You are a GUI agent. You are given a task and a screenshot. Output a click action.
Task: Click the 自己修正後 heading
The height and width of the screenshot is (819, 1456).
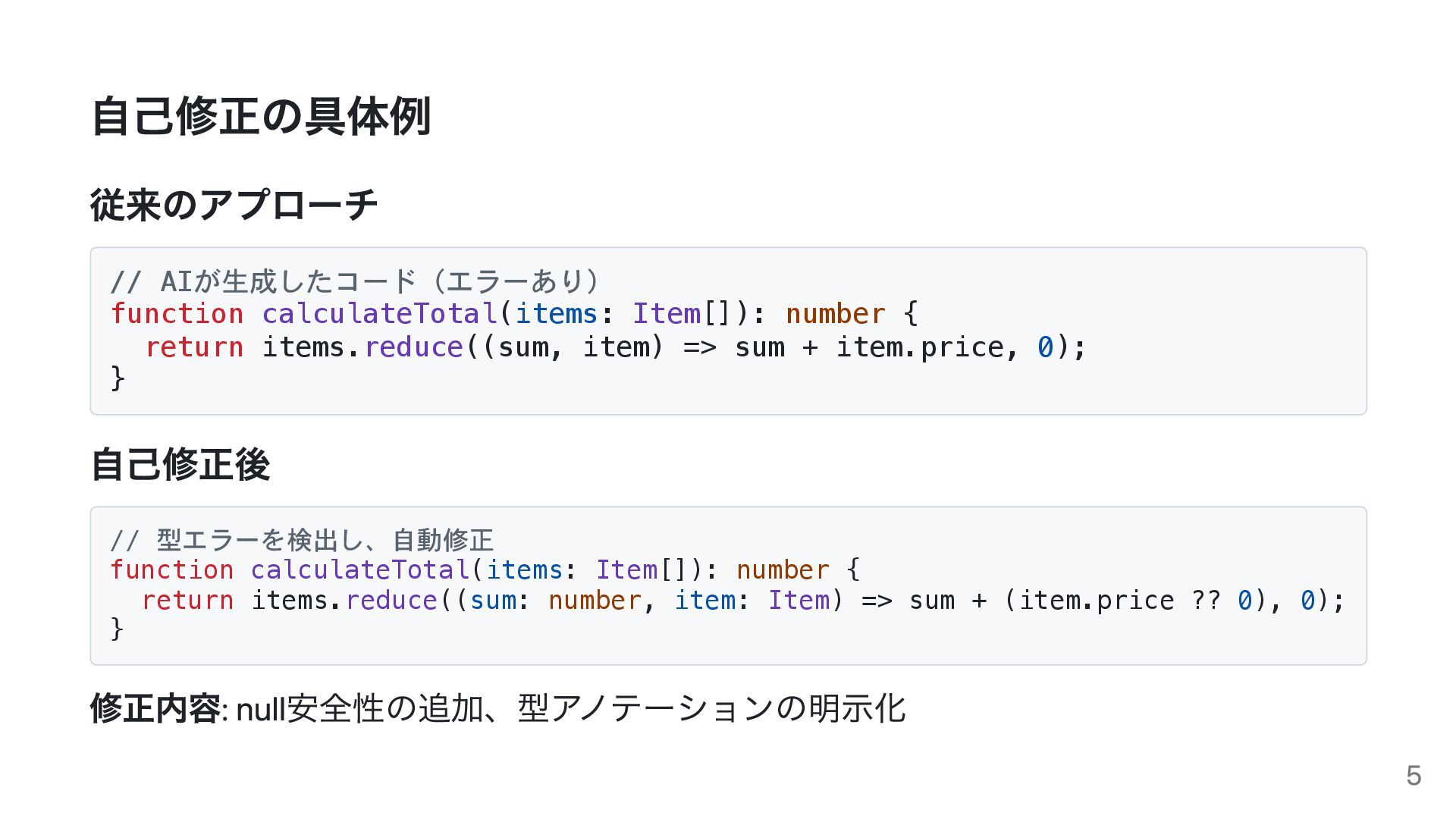pos(180,464)
